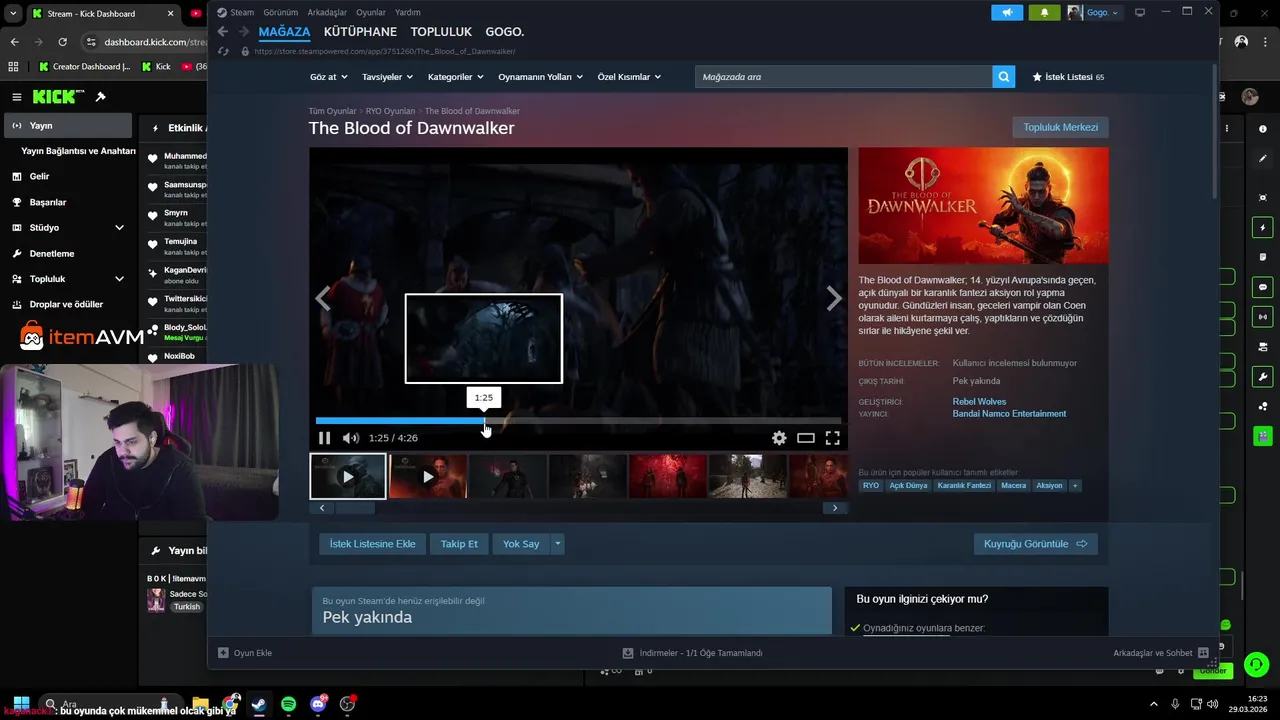Switch the trailer to fullscreen
This screenshot has width=1280, height=720.
832,438
